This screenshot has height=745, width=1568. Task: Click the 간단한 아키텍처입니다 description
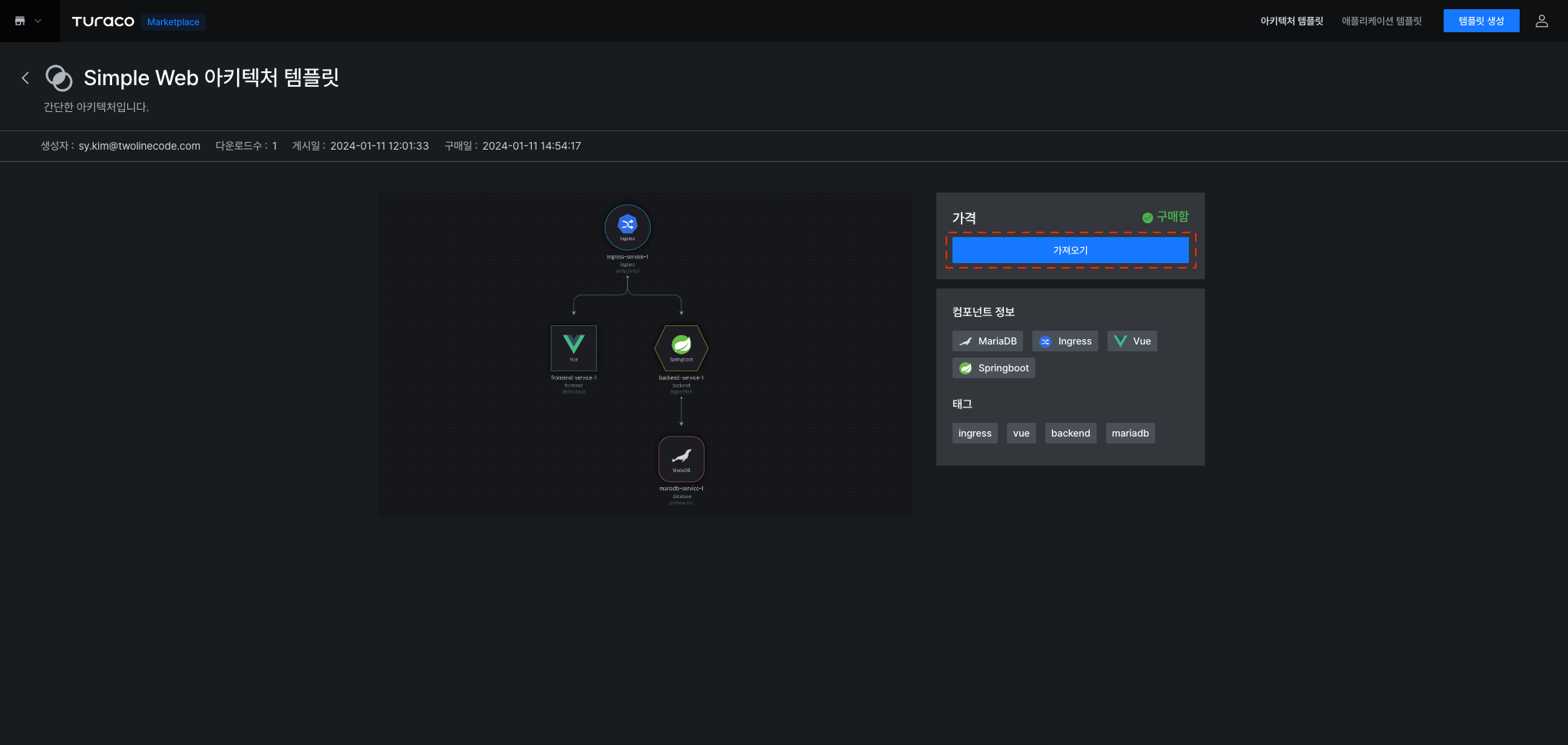pyautogui.click(x=96, y=107)
